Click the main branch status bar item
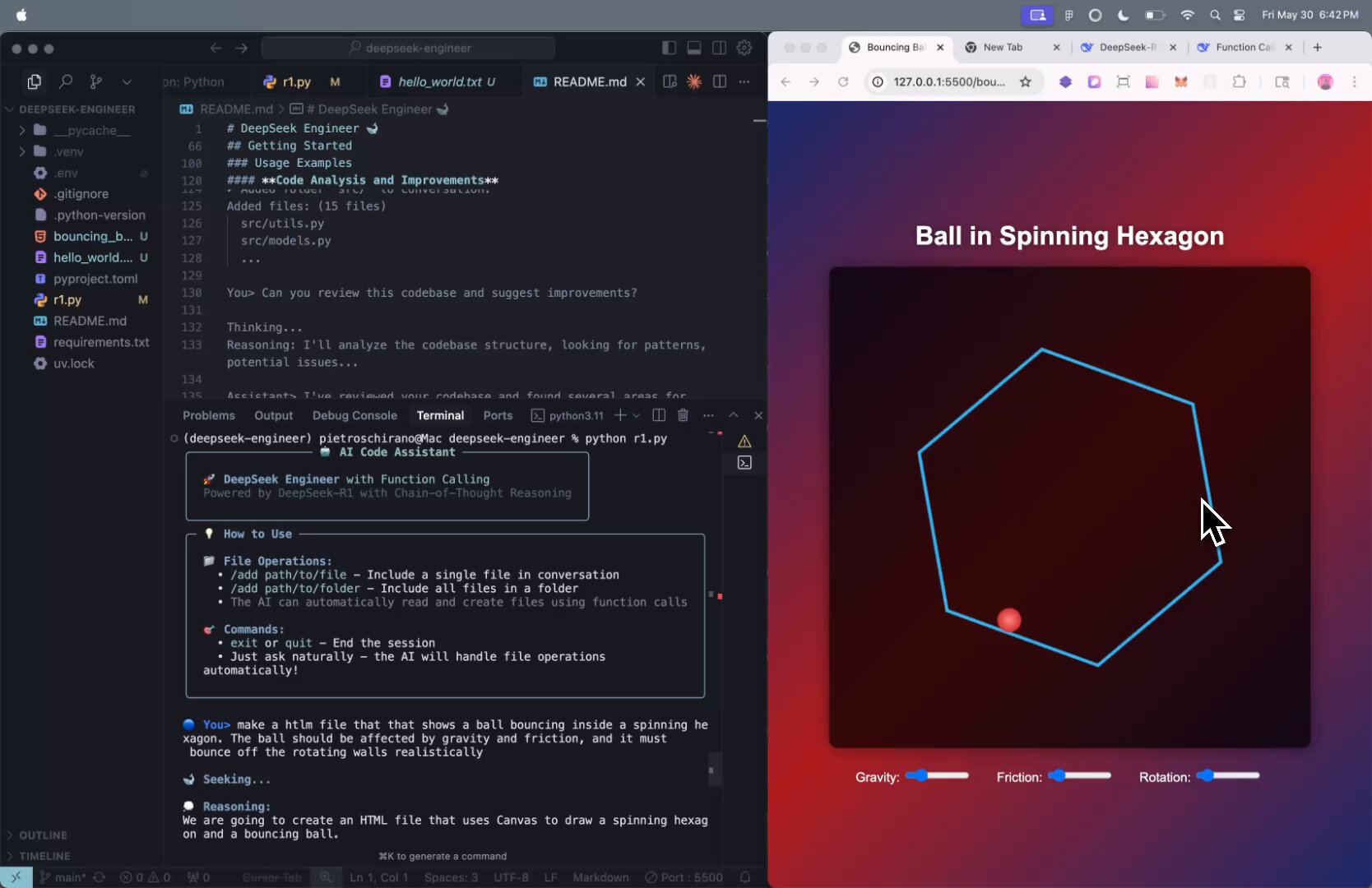 tap(63, 877)
